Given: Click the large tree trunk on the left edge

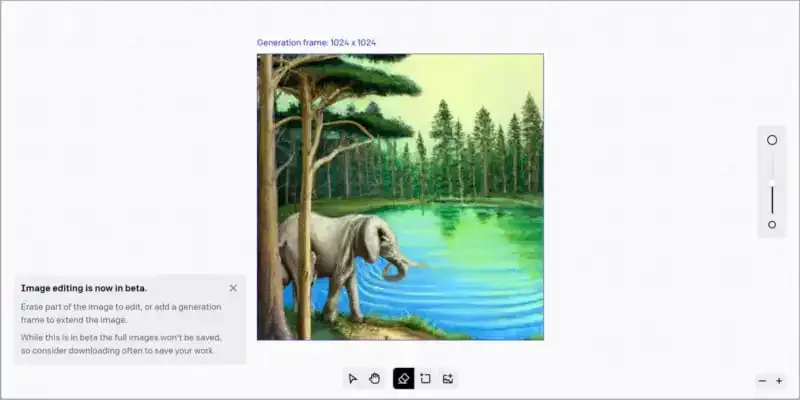Looking at the screenshot, I should [x=266, y=200].
